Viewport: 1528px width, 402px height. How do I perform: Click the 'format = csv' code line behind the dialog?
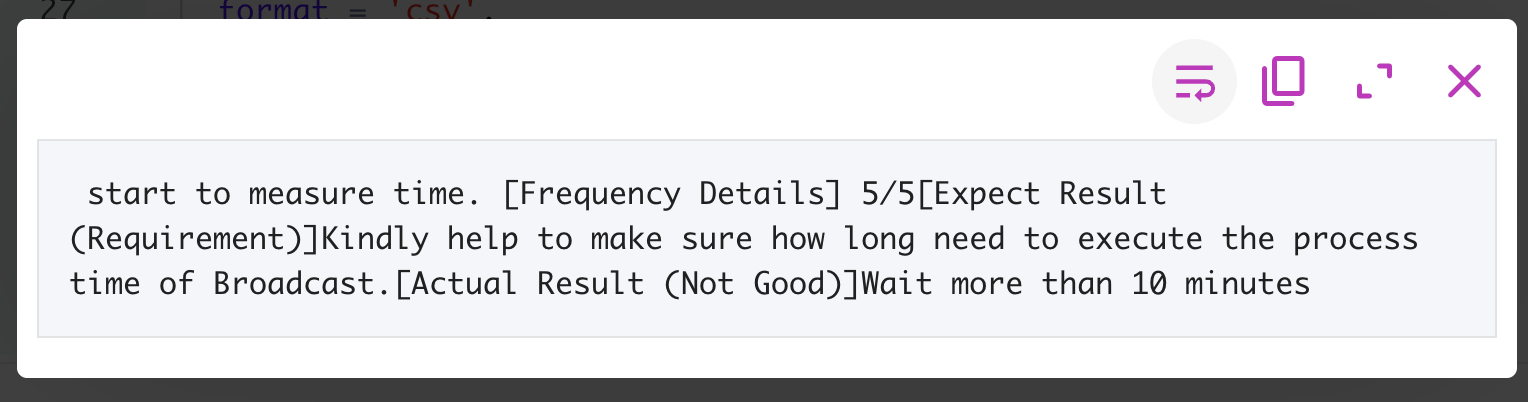[x=355, y=9]
